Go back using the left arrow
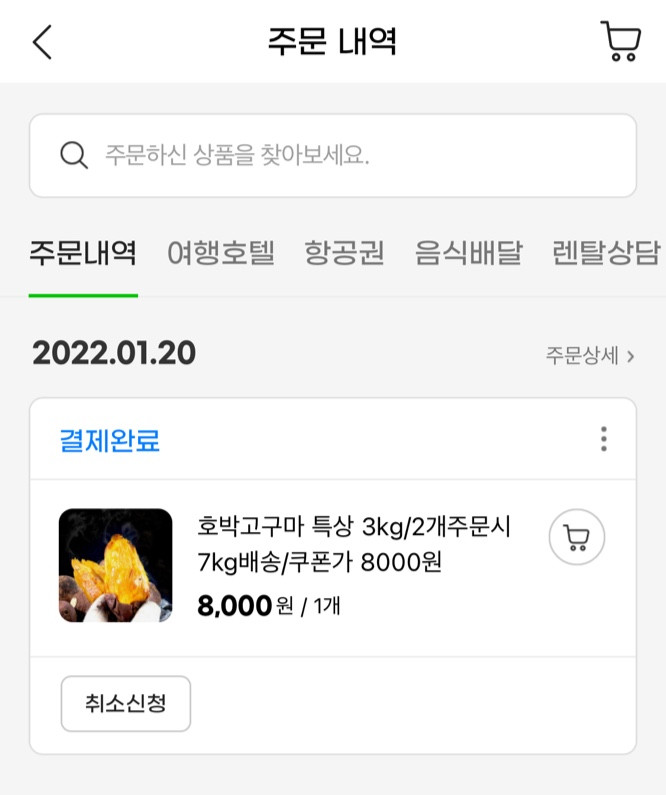 coord(42,42)
